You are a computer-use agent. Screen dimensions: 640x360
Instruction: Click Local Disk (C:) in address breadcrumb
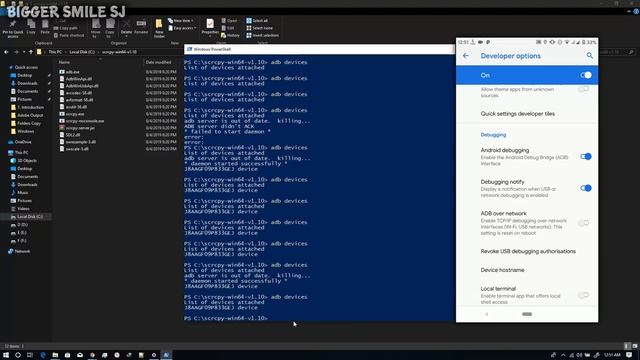[x=82, y=52]
